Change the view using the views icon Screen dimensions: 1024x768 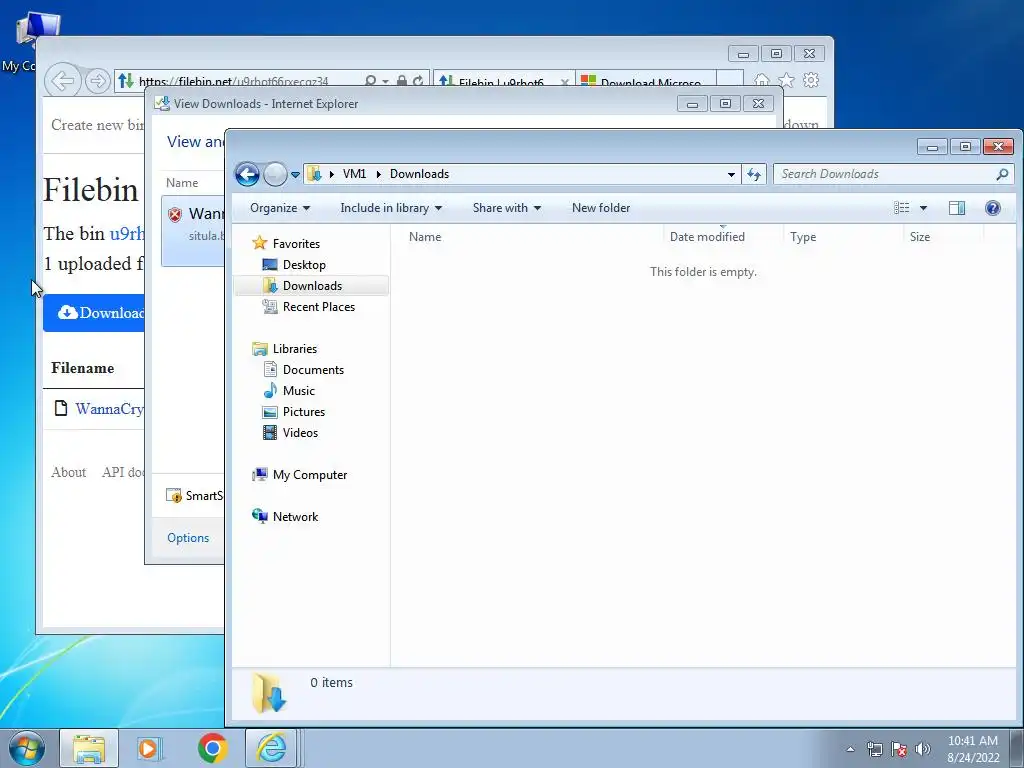(x=902, y=208)
